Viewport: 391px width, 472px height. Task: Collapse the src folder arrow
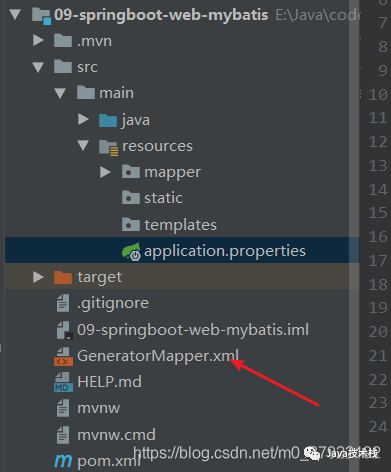(x=38, y=67)
